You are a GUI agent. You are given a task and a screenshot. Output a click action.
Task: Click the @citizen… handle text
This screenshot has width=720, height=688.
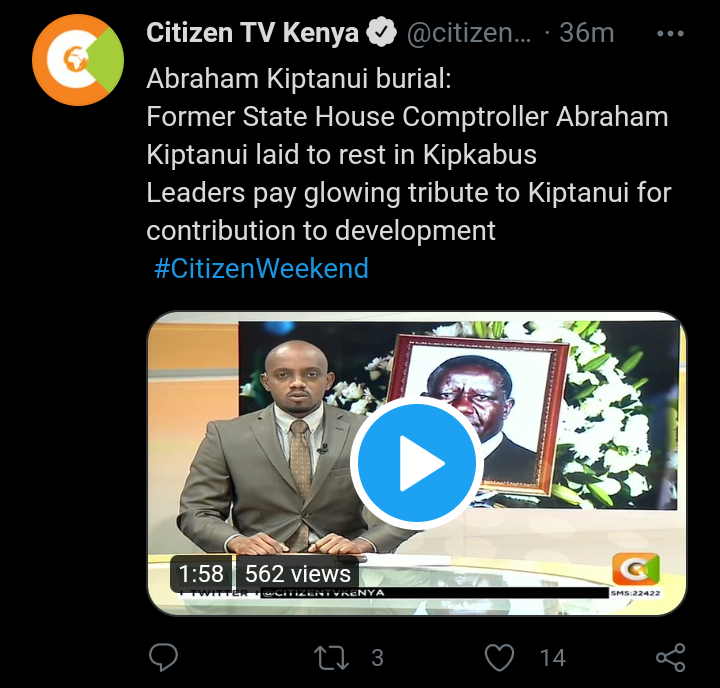tap(469, 33)
